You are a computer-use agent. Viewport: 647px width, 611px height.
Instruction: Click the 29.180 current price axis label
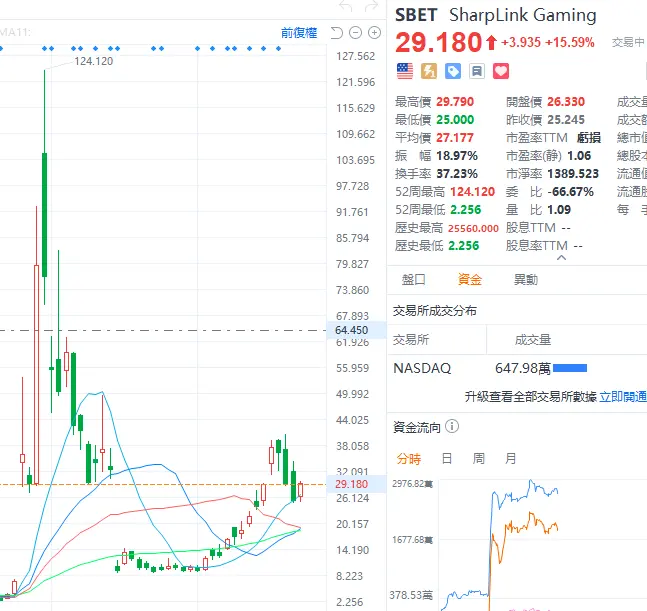click(x=352, y=484)
